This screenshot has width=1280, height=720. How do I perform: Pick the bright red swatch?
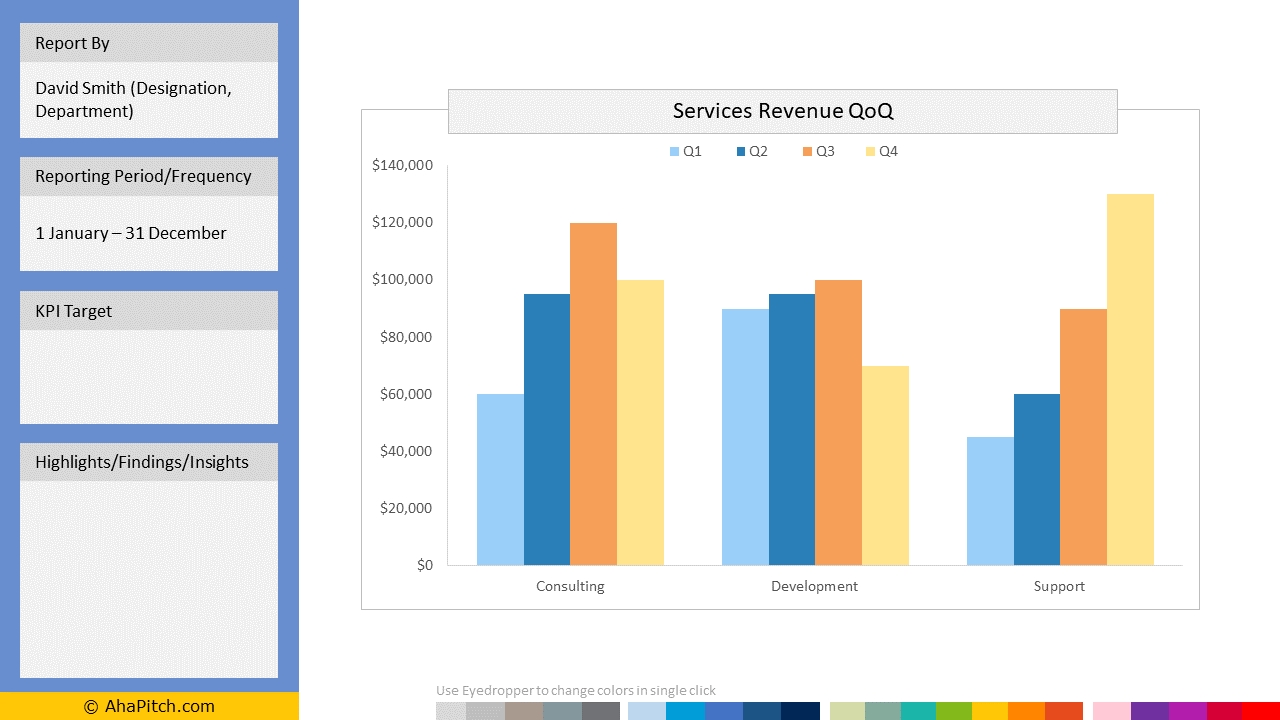tap(1261, 711)
